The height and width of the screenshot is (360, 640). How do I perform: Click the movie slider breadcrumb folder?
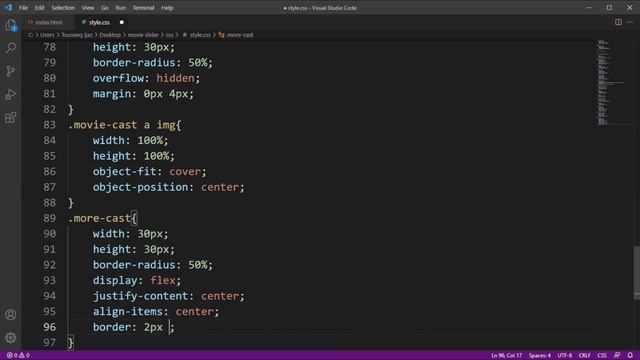point(143,35)
